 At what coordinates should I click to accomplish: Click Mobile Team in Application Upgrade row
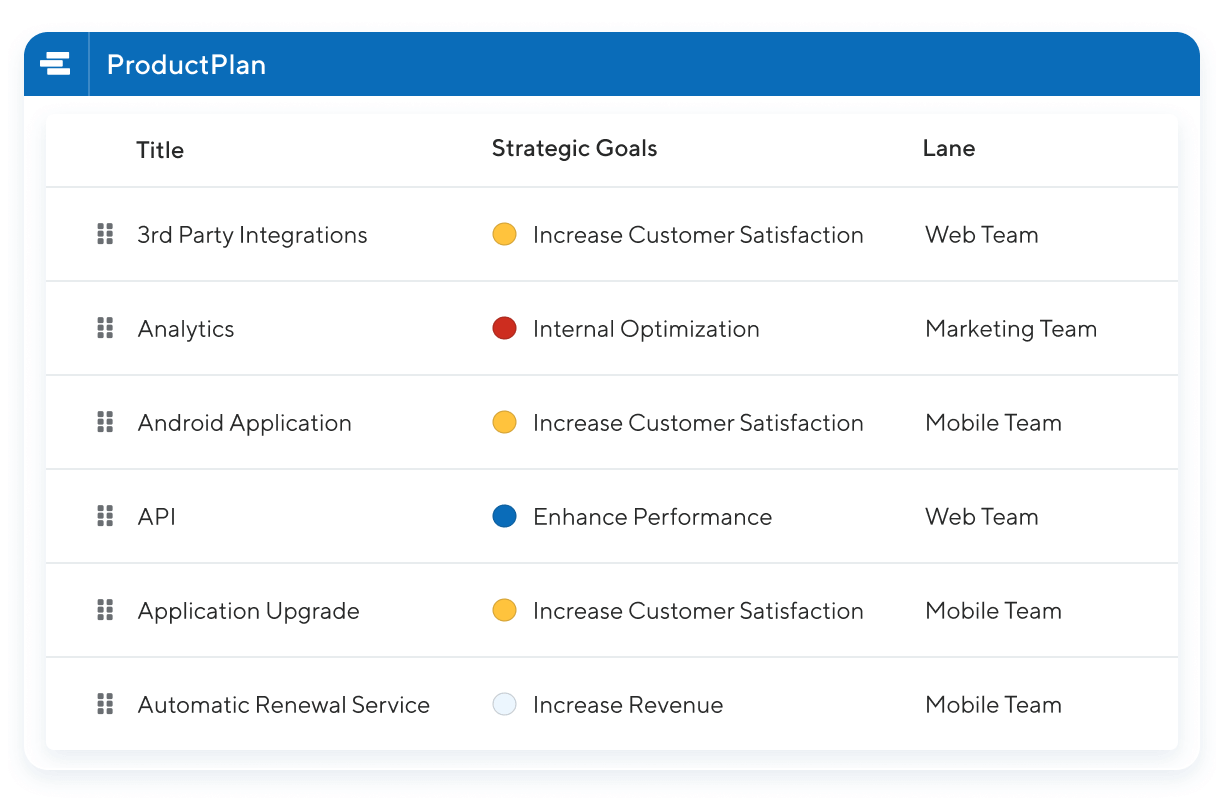(993, 611)
